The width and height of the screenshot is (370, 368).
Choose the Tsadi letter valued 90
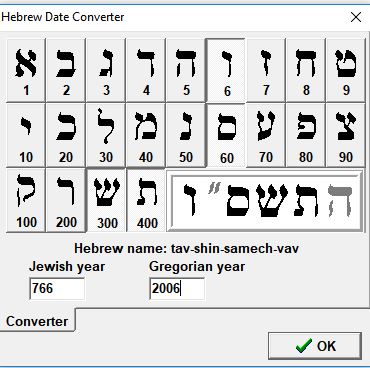point(345,135)
